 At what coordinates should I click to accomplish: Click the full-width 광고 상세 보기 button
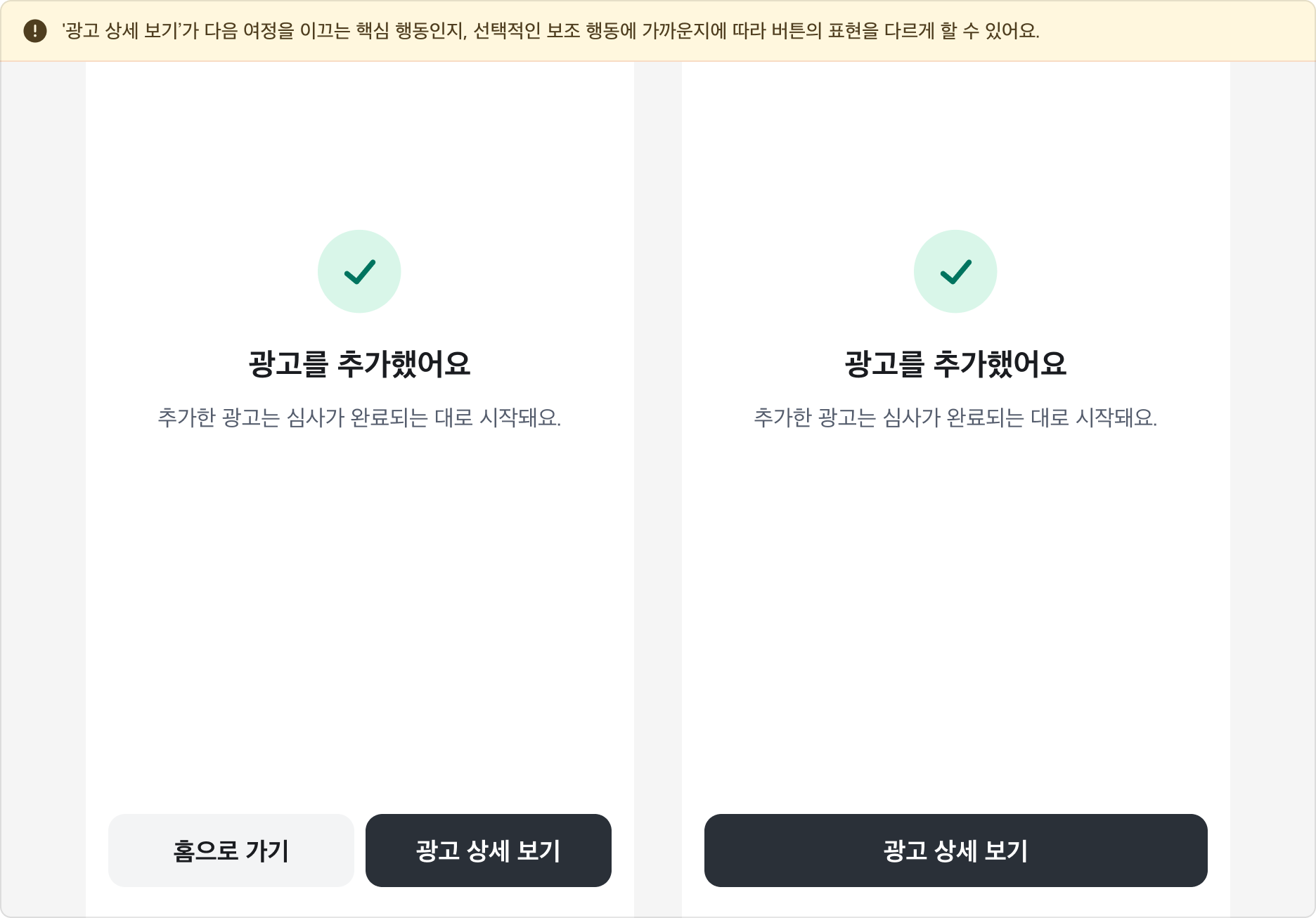point(955,851)
